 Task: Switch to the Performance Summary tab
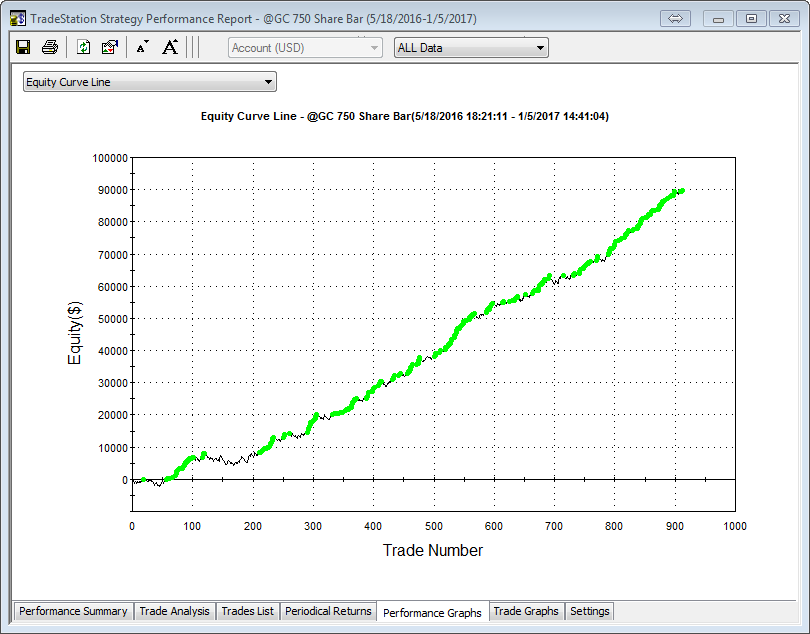(73, 611)
